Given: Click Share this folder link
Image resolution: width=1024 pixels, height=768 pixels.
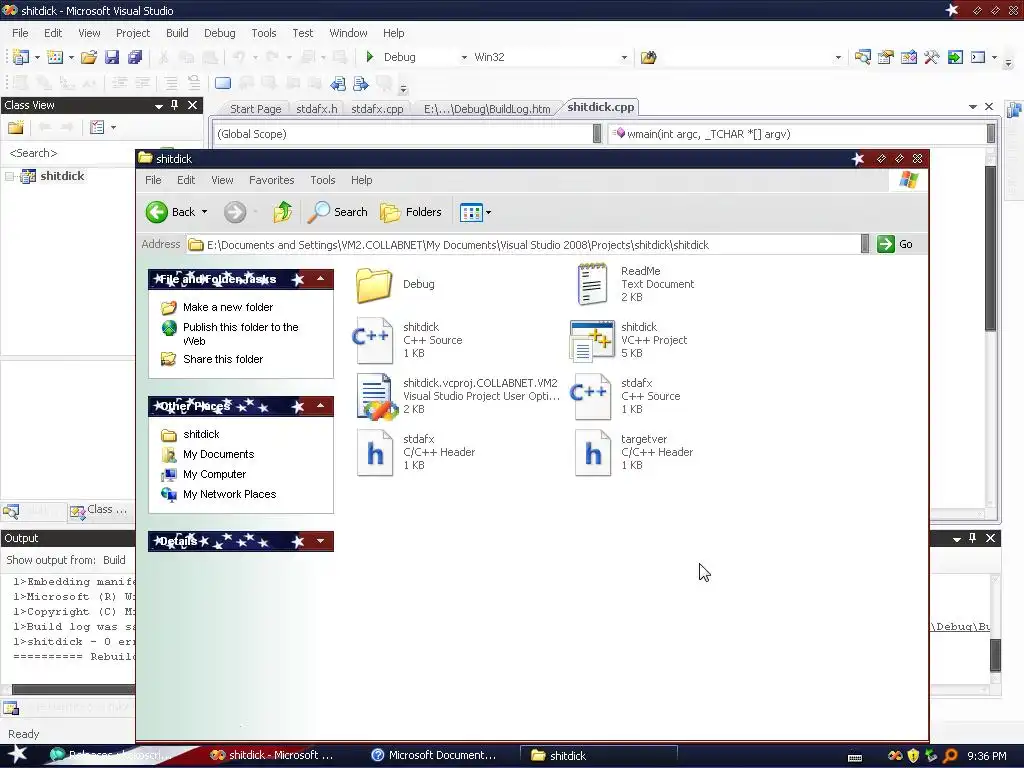Looking at the screenshot, I should (223, 359).
